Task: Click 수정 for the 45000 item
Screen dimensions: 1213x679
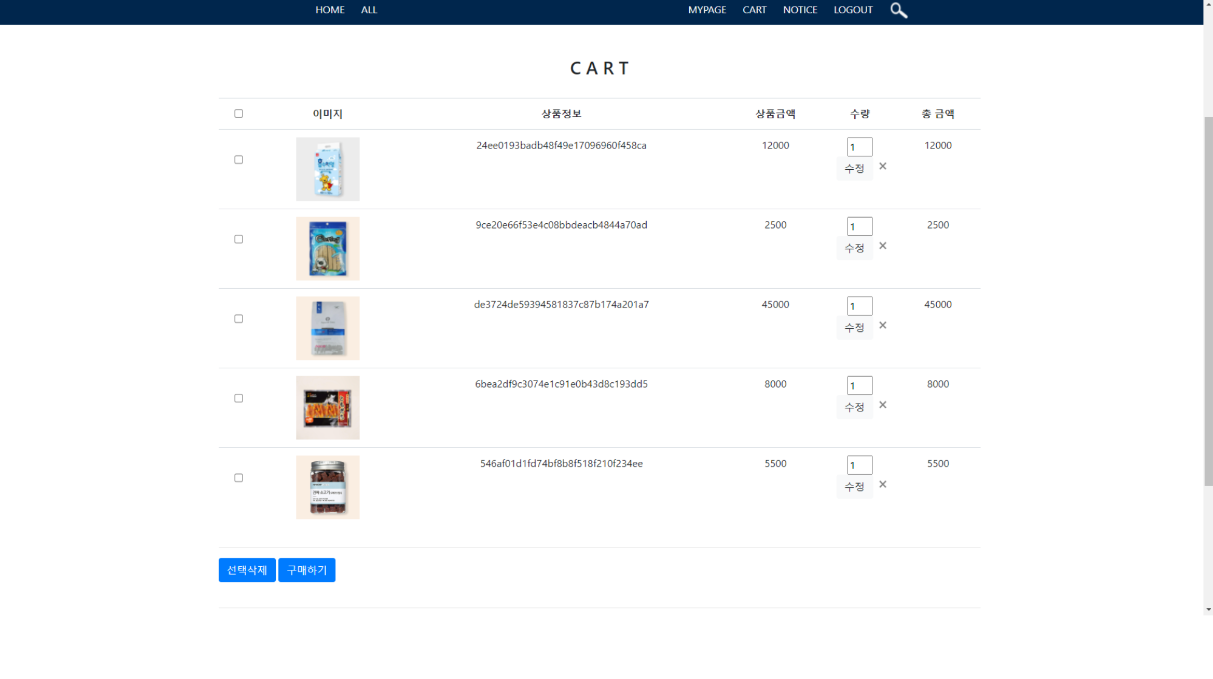Action: [x=854, y=328]
